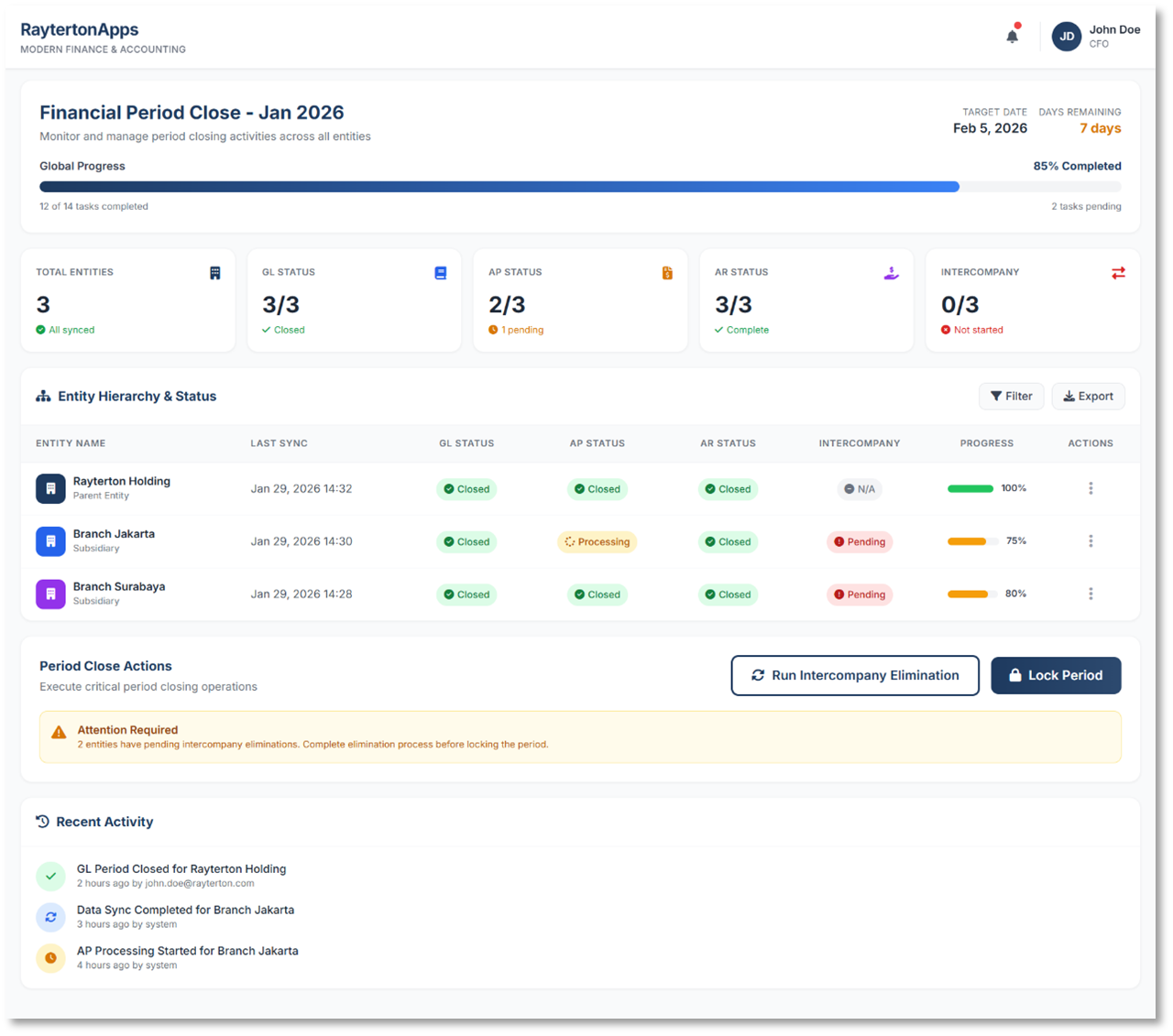This screenshot has height=1036, width=1173.
Task: Click the AR Status hand icon
Action: pyautogui.click(x=892, y=273)
